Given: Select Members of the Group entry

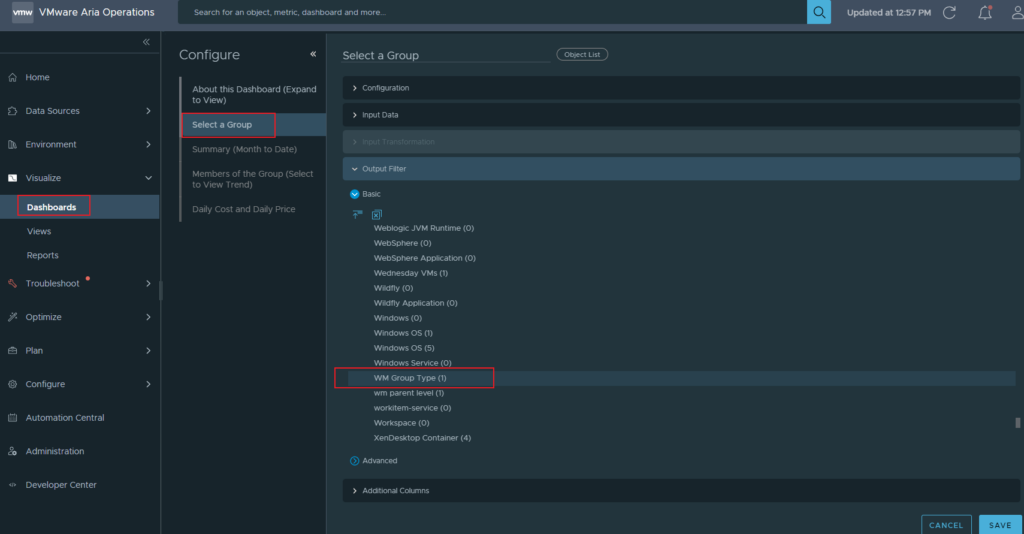Looking at the screenshot, I should 254,179.
